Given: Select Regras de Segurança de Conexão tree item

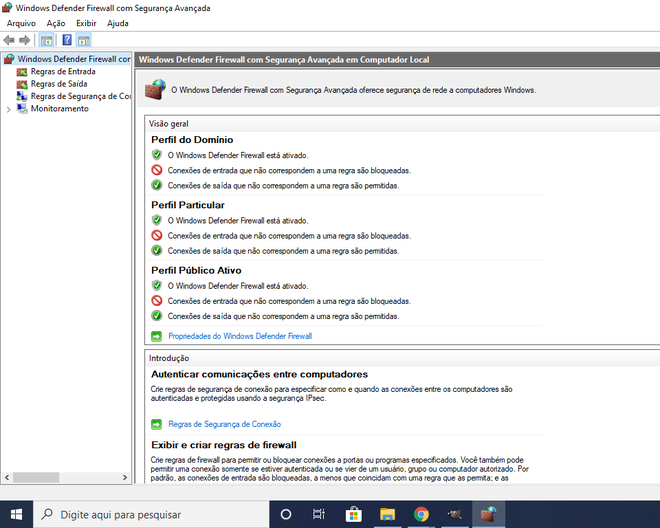Looking at the screenshot, I should coord(80,96).
